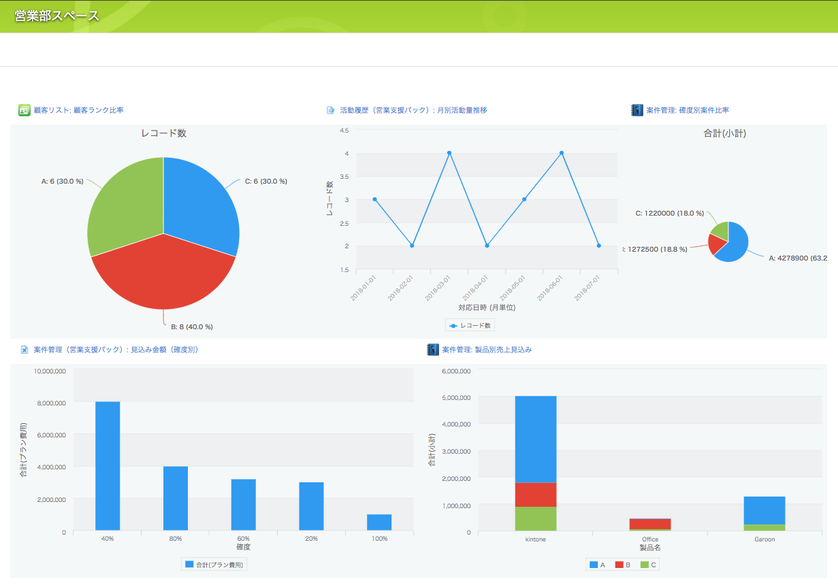Image resolution: width=838 pixels, height=585 pixels.
Task: Click the 2018-03-01 data point on the line chart
Action: tap(449, 153)
